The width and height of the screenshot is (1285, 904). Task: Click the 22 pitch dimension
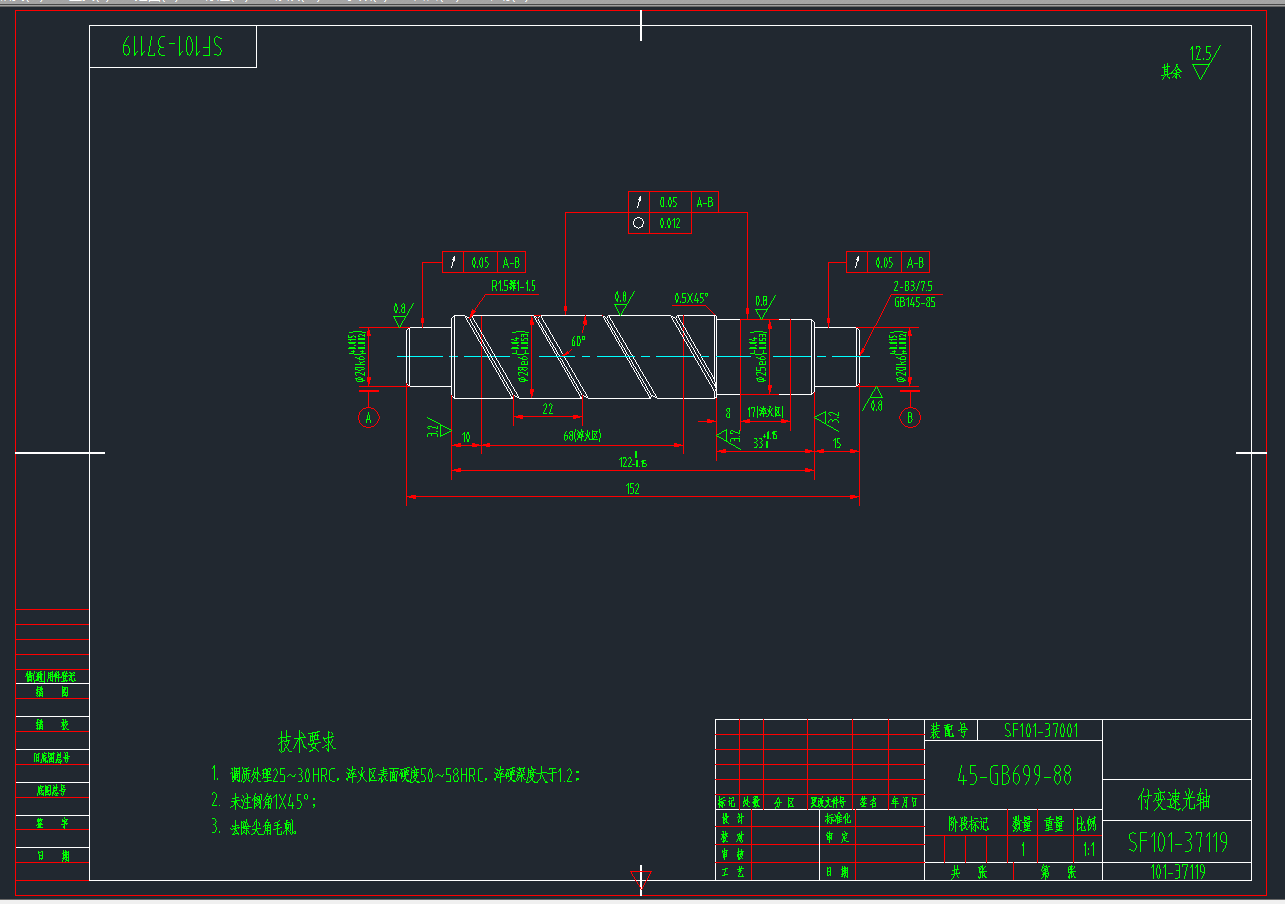coord(548,409)
